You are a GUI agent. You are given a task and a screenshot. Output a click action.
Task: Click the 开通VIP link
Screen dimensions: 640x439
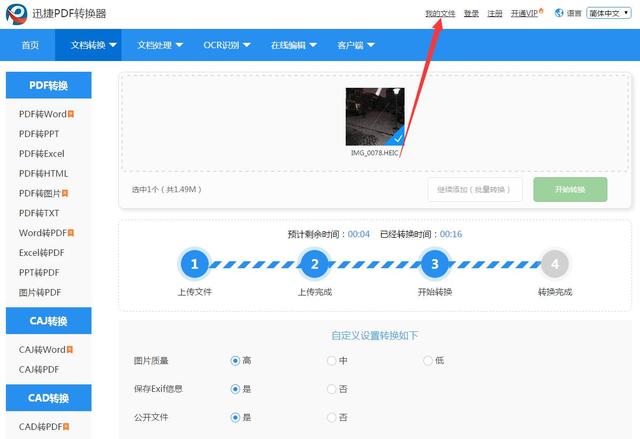[524, 13]
